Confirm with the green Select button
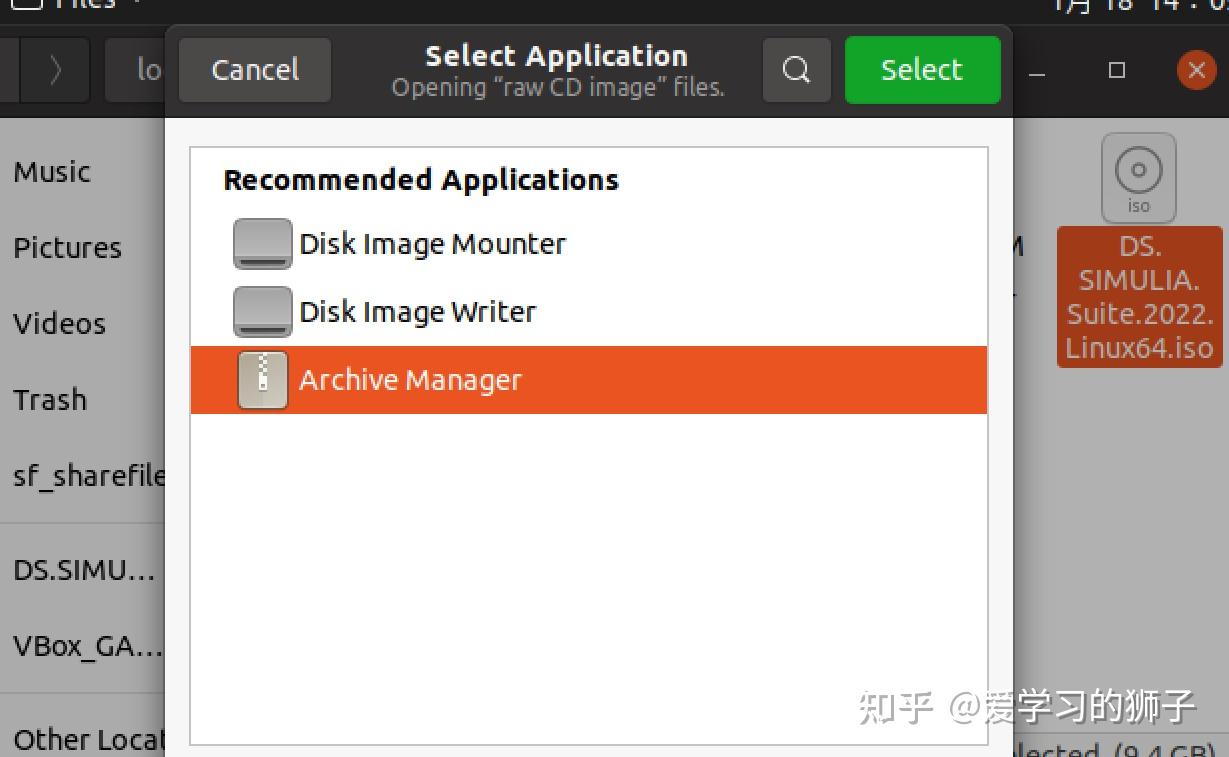 (x=921, y=70)
